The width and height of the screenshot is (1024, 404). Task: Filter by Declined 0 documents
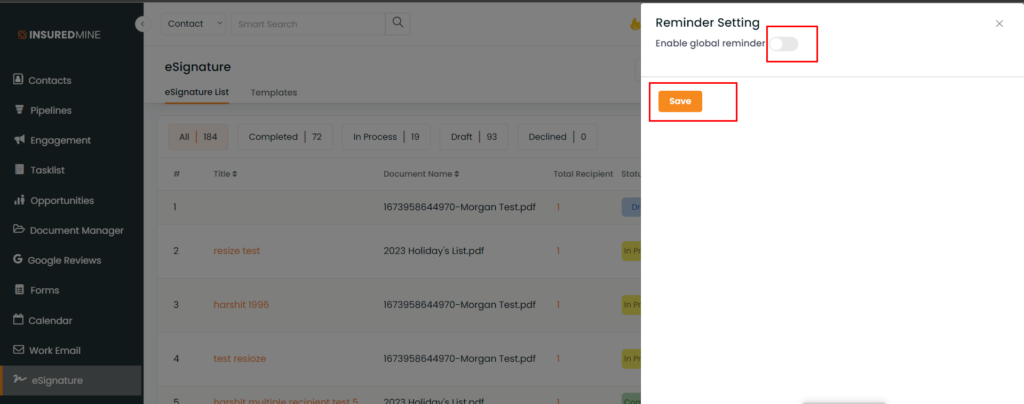[x=557, y=137]
